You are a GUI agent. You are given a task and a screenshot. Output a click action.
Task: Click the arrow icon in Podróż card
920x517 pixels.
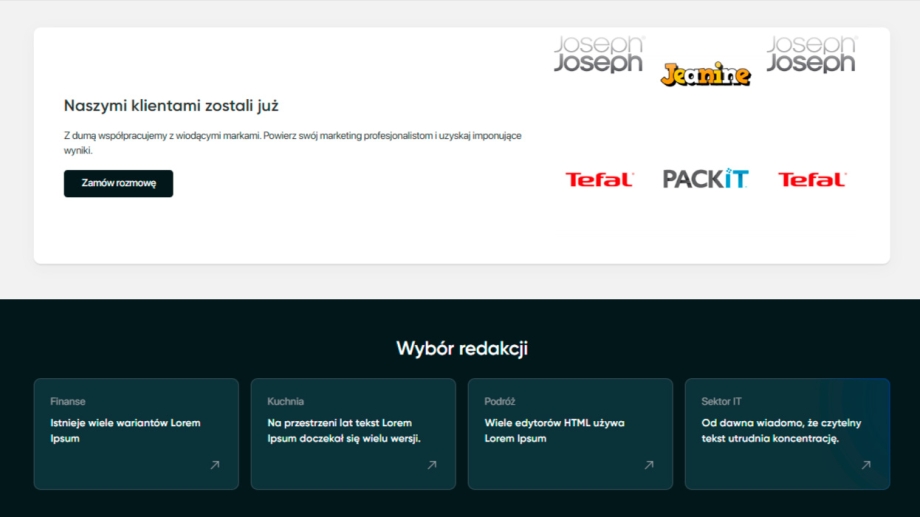click(649, 465)
